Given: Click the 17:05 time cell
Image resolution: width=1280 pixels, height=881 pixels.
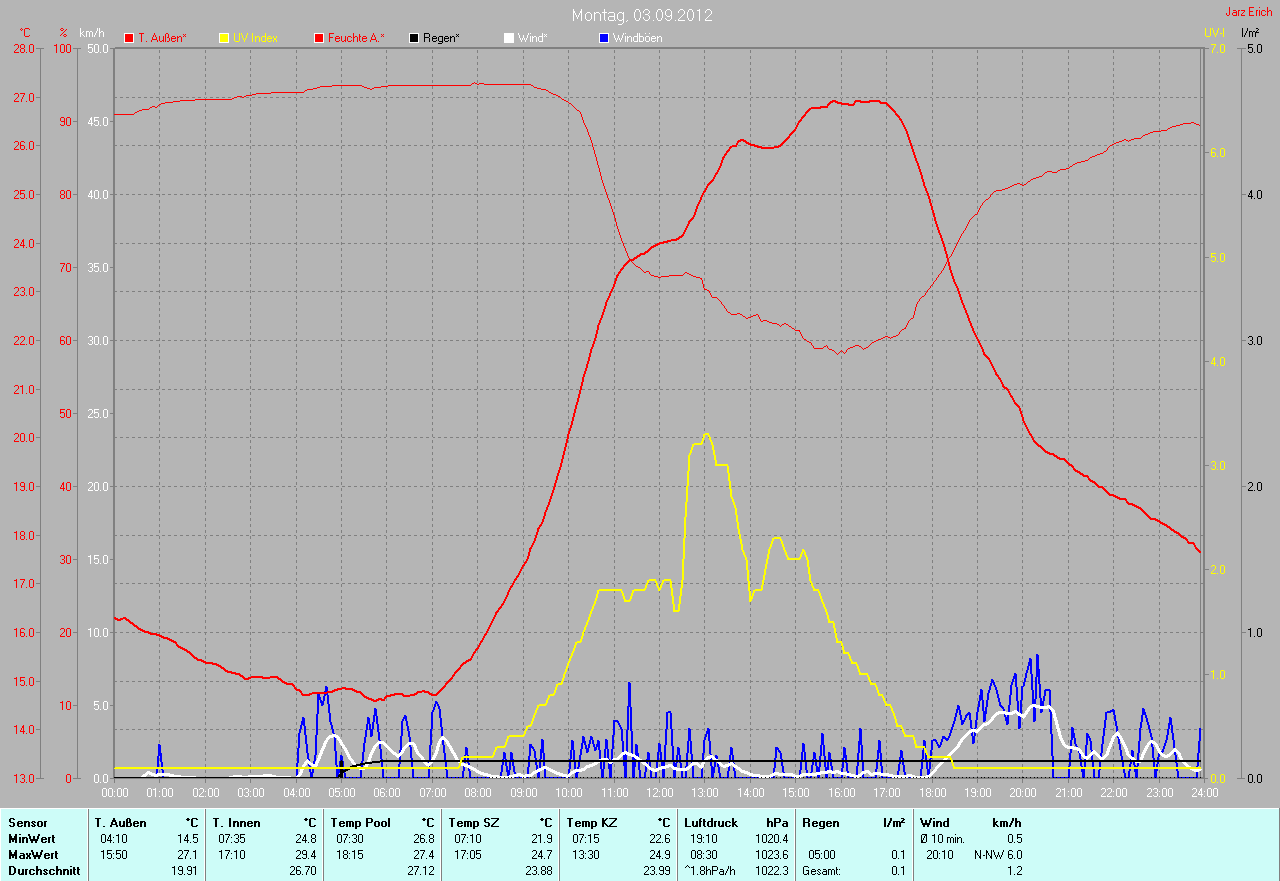Looking at the screenshot, I should pos(468,855).
